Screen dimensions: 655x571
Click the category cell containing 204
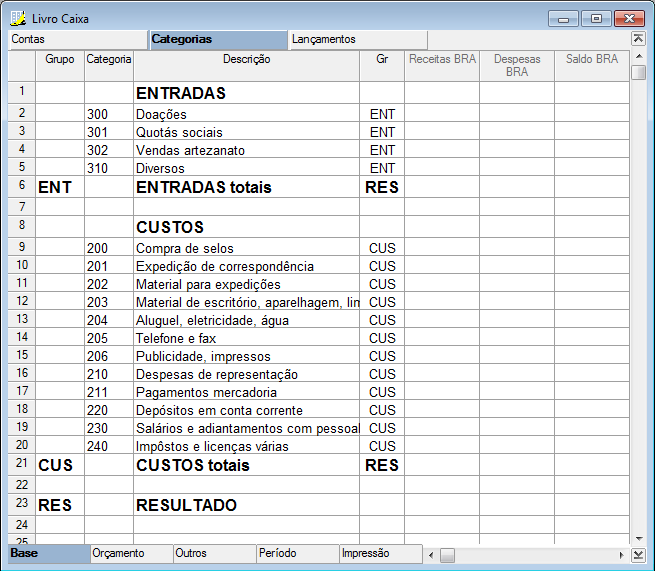108,320
